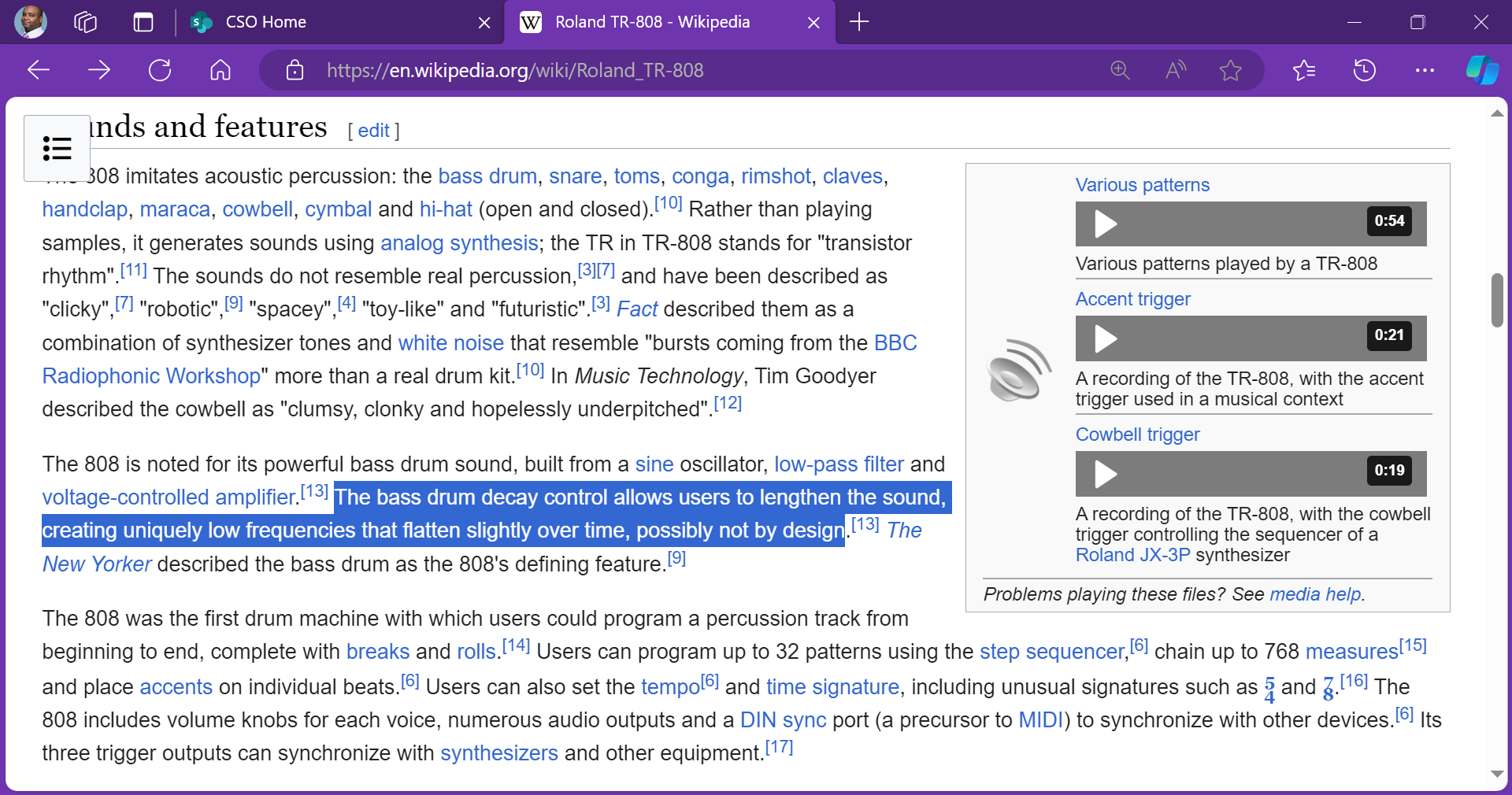Click the Accent trigger audio progress bar
The height and width of the screenshot is (795, 1512).
click(x=1251, y=339)
